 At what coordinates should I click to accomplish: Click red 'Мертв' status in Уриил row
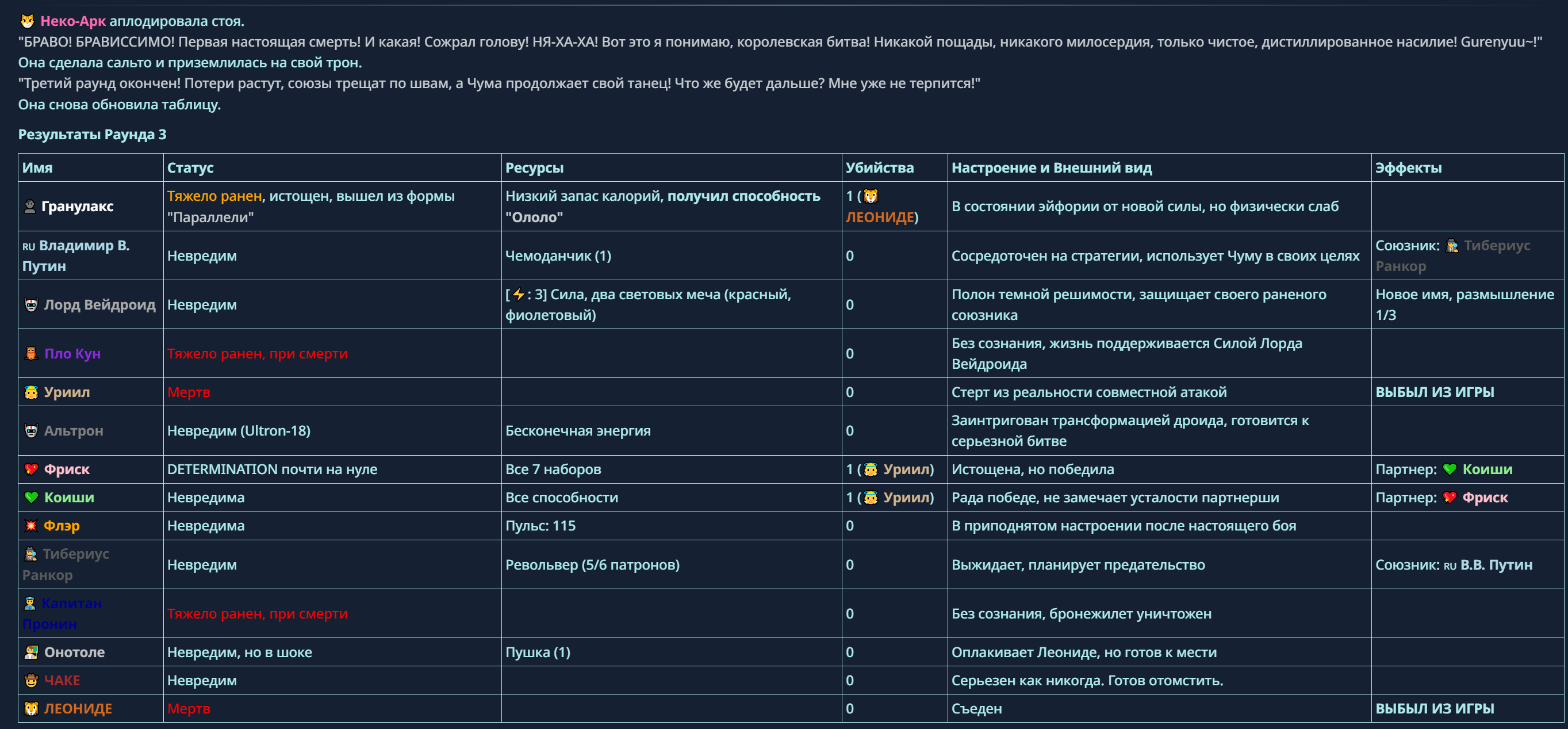coord(189,392)
